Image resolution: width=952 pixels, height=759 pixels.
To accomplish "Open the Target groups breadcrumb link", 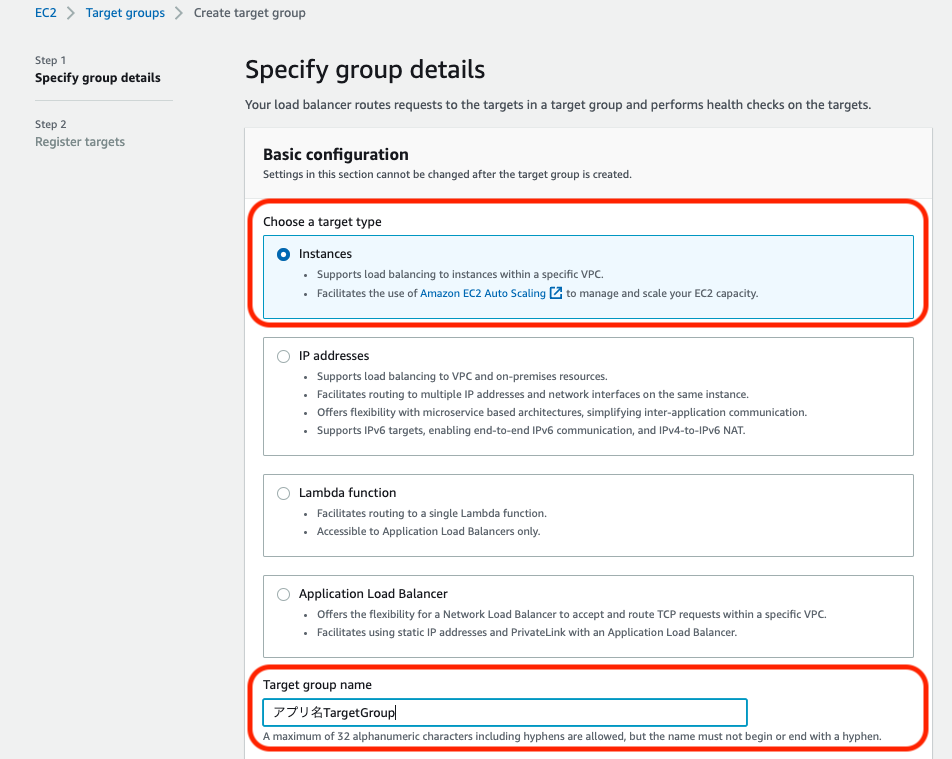I will 125,13.
